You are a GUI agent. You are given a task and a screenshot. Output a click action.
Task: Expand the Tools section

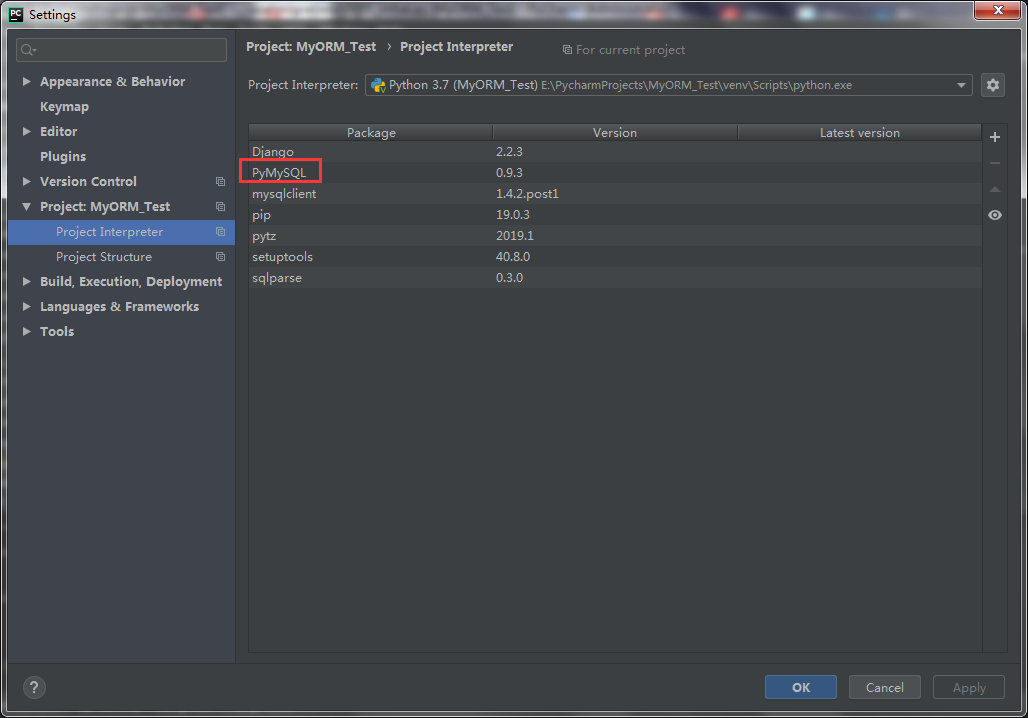coord(26,331)
